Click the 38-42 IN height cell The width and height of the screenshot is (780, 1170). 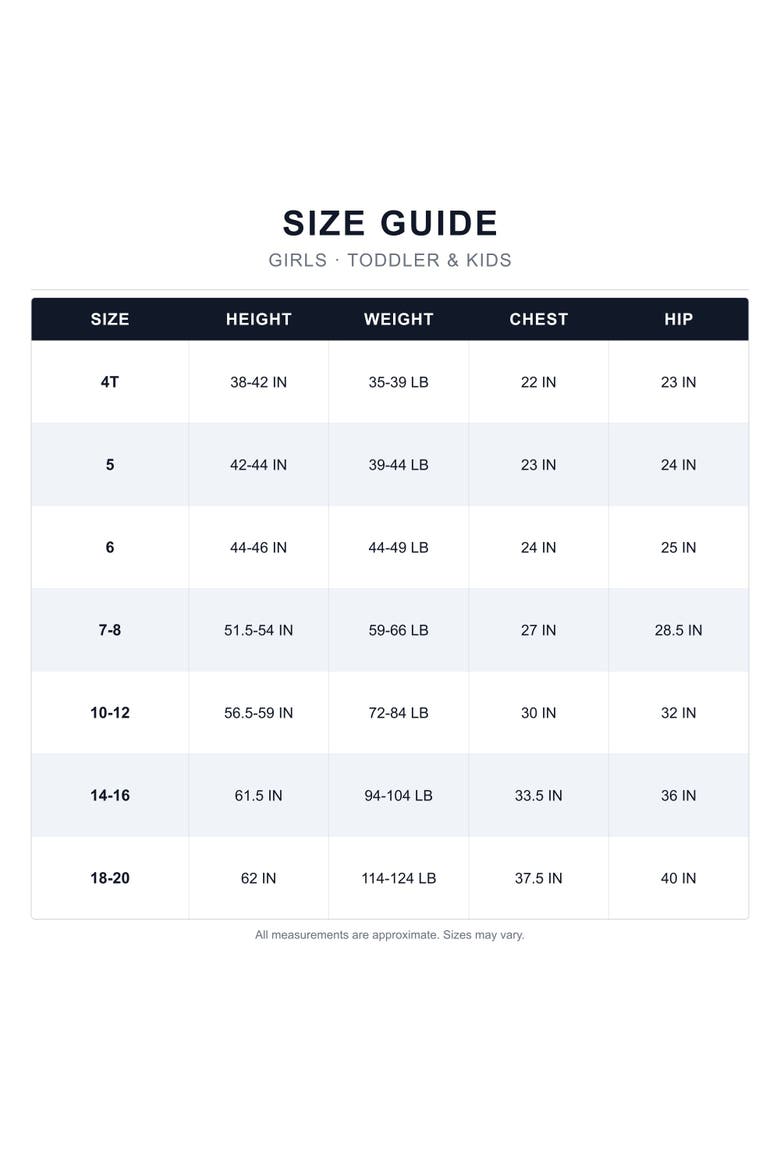click(258, 382)
